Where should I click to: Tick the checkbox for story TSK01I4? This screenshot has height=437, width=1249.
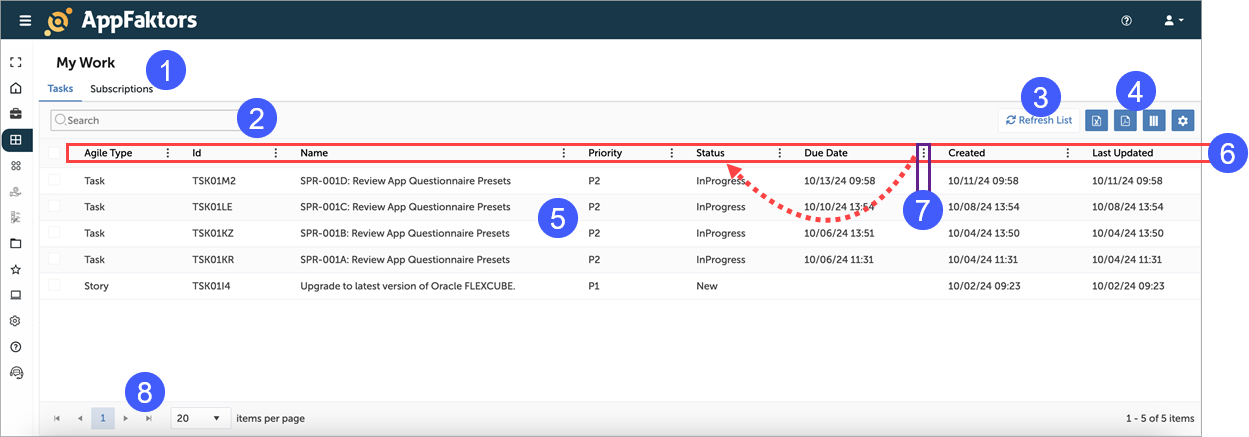pos(54,286)
